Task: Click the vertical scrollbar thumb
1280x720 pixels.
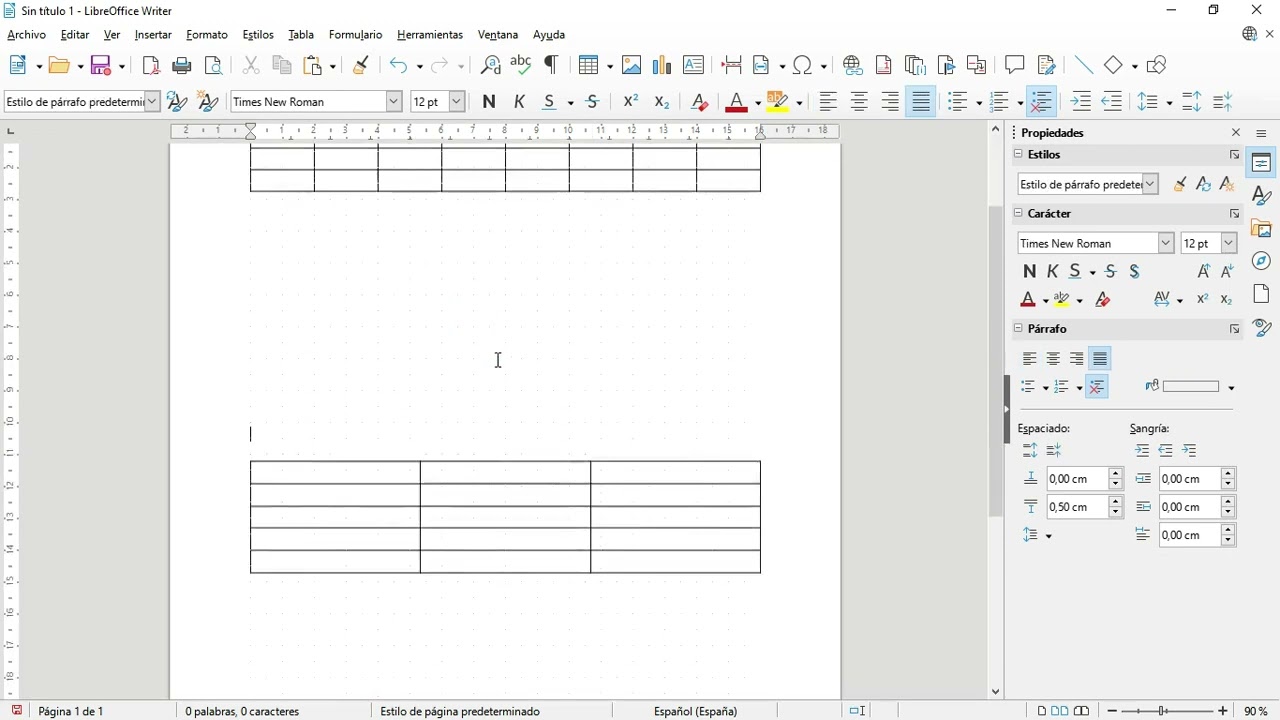Action: [995, 362]
